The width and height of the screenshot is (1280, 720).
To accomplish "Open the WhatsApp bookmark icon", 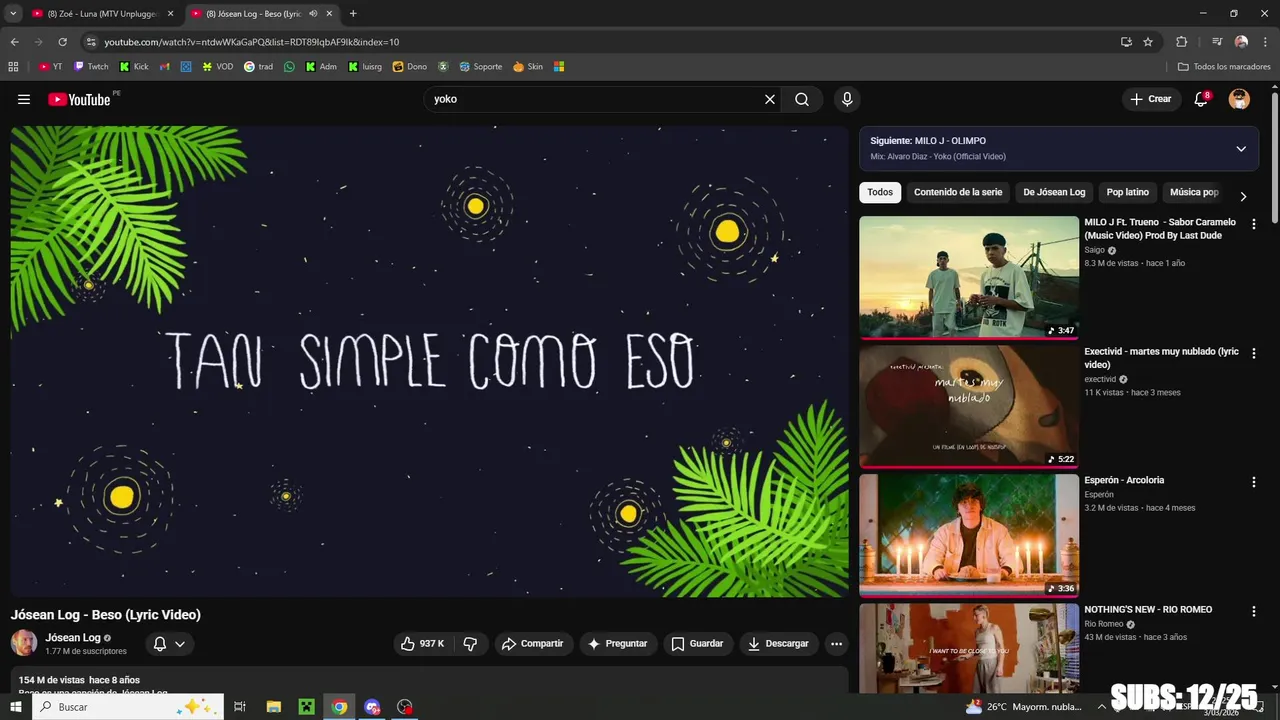I will click(x=290, y=67).
